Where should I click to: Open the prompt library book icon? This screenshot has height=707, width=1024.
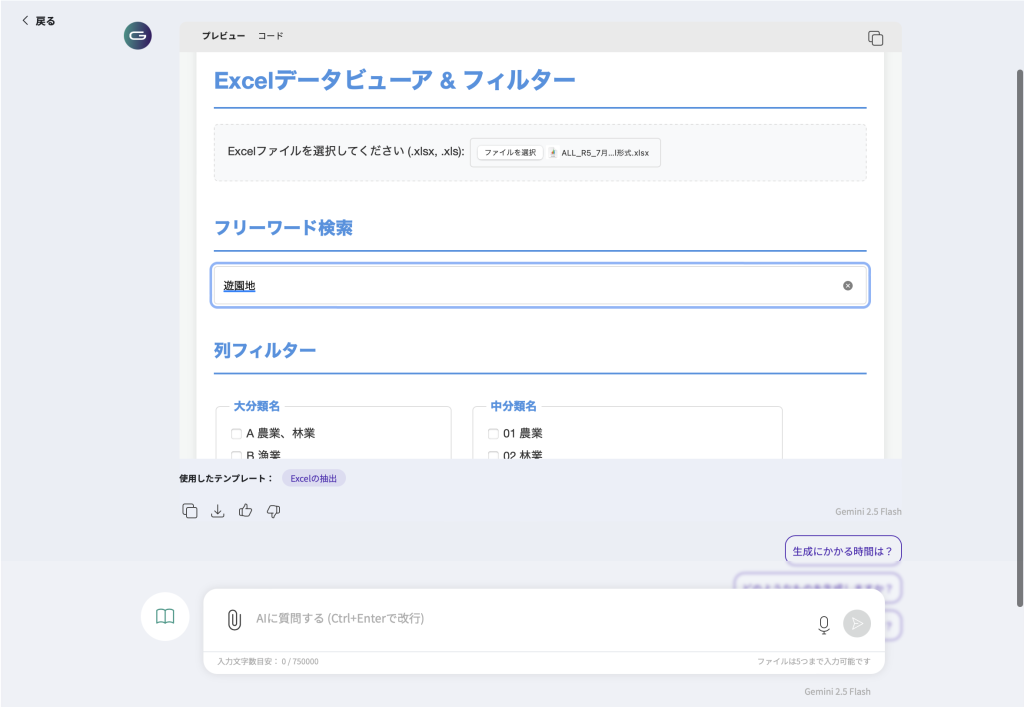tap(165, 617)
